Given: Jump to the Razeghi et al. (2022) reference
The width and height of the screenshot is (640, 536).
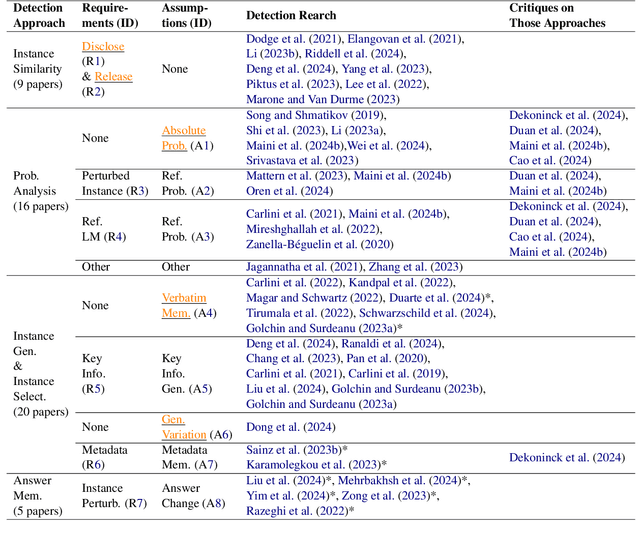Looking at the screenshot, I should [x=298, y=510].
